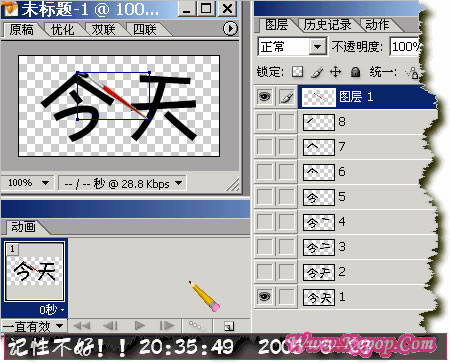Viewport: 450px width, 363px height.
Task: Click the lock position move icon
Action: pos(335,72)
